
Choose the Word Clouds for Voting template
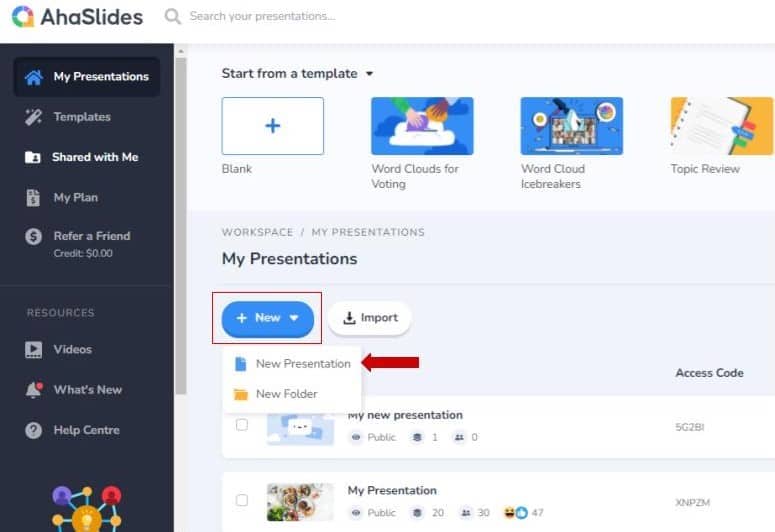click(422, 126)
